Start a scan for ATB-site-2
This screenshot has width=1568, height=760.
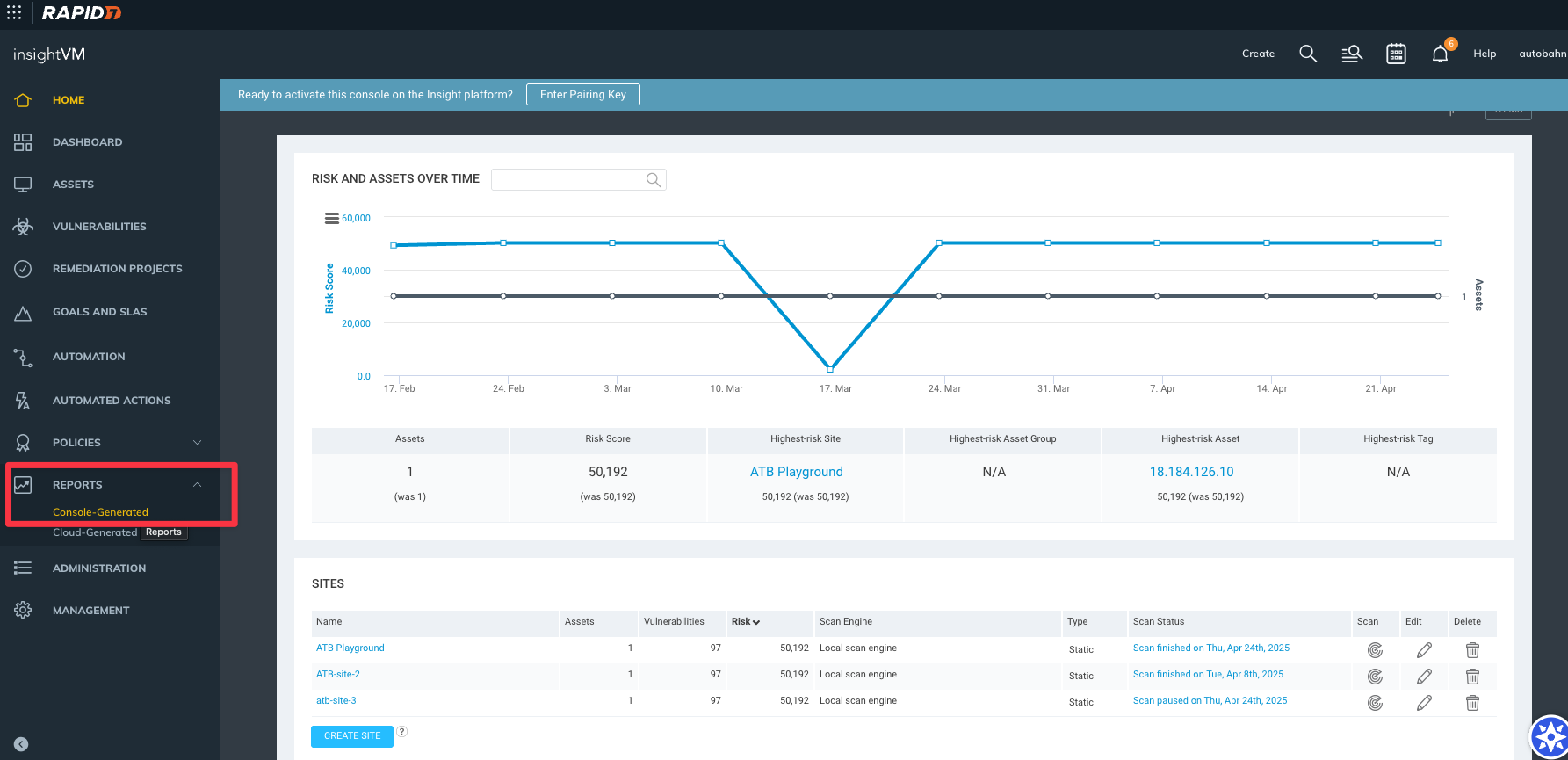[1375, 677]
